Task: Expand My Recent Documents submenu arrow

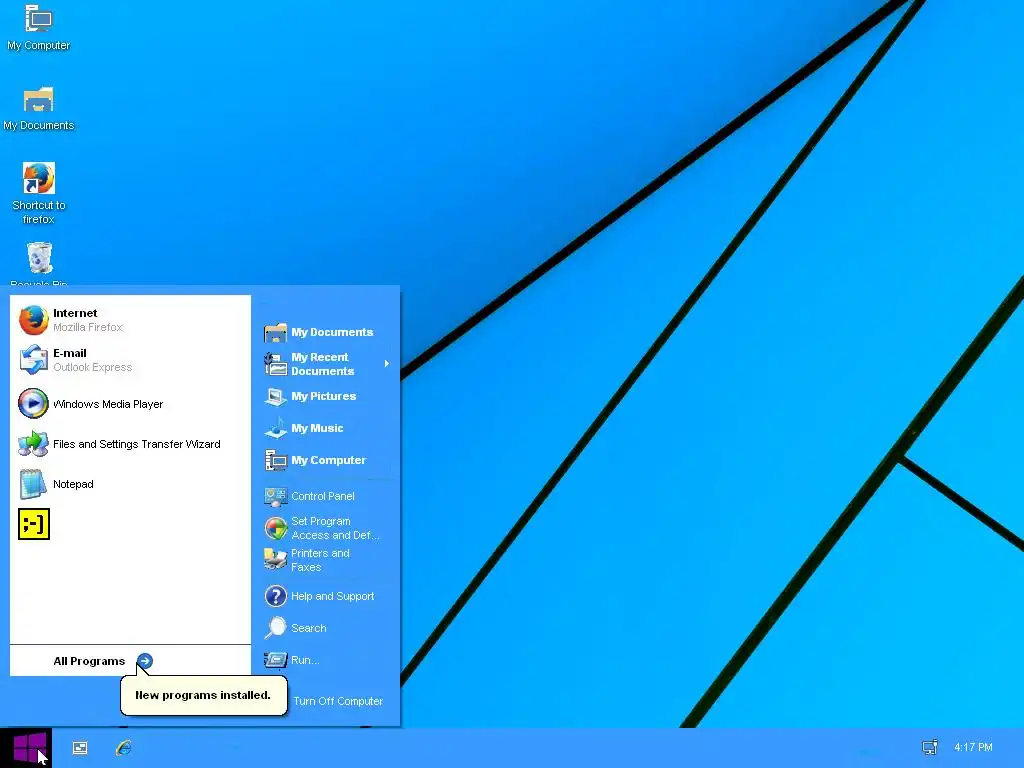Action: click(387, 364)
